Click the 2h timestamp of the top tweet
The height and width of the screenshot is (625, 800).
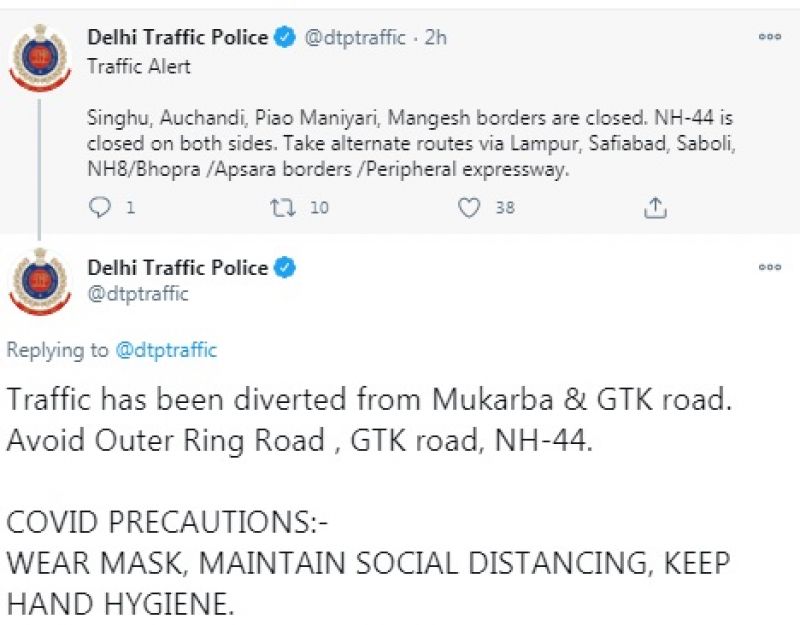436,38
